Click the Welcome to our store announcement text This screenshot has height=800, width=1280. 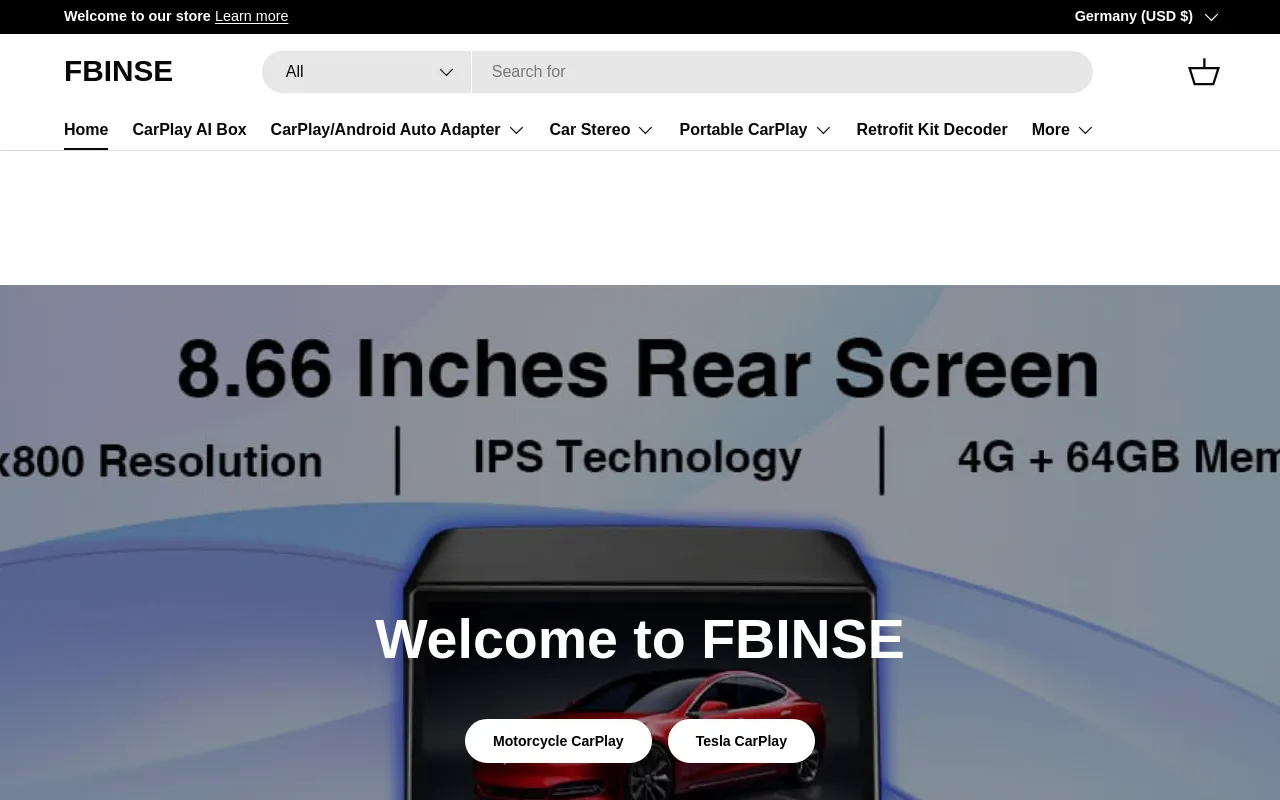pos(137,16)
